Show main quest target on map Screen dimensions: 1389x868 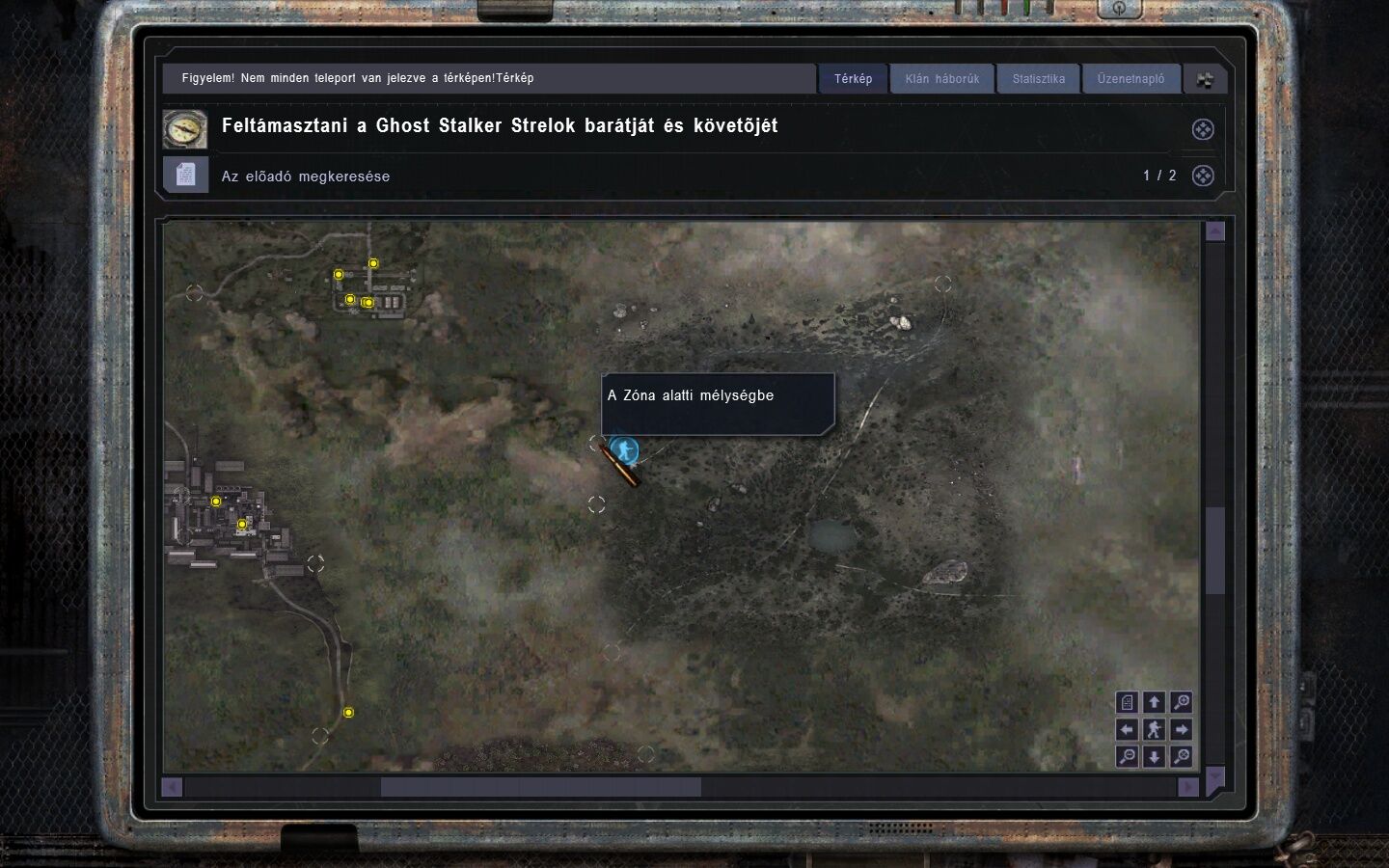pos(1203,129)
